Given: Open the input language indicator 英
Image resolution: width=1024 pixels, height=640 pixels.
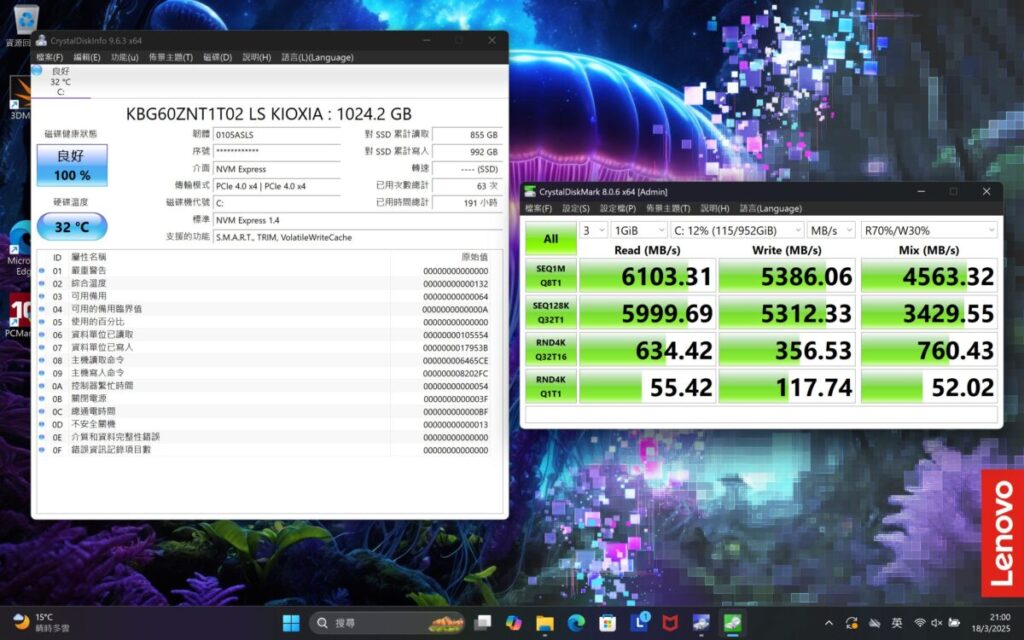Looking at the screenshot, I should coord(897,623).
